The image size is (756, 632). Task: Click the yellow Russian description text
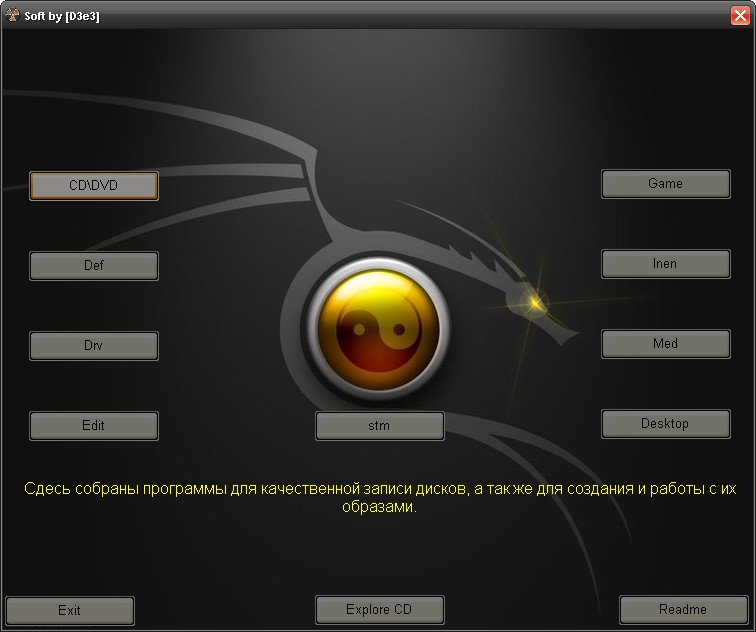[x=379, y=498]
